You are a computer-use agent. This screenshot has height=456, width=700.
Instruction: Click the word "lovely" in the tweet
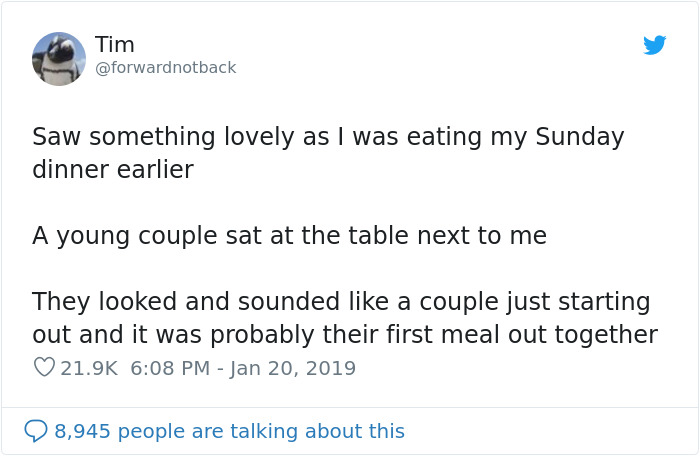point(249,137)
